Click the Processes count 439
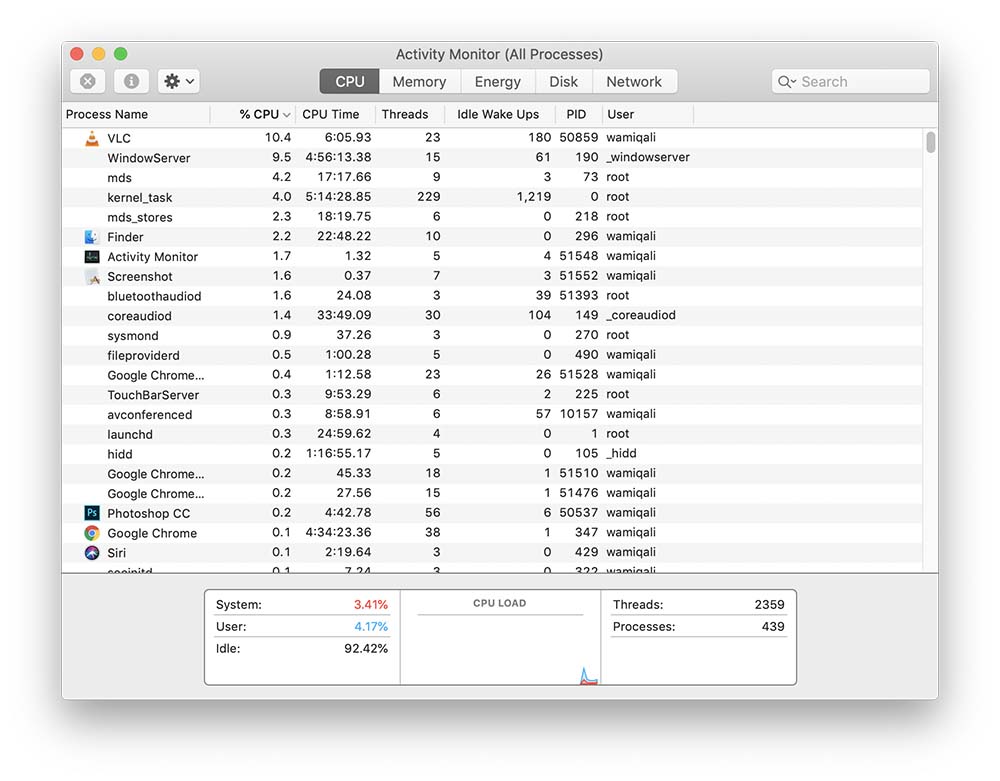 point(773,627)
